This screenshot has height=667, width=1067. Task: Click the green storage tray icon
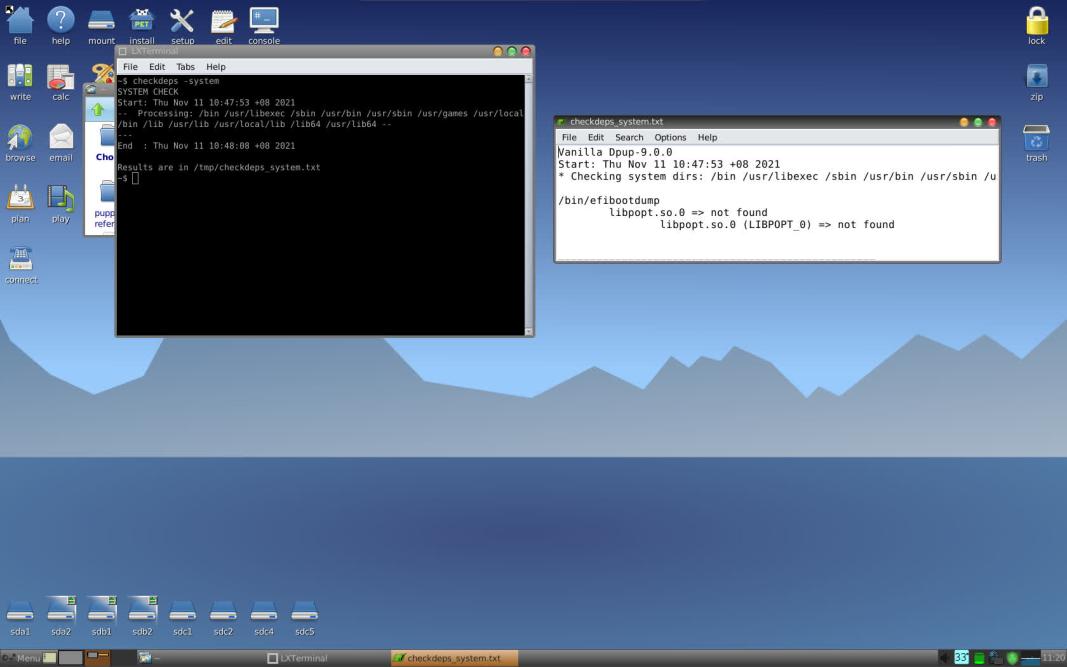(979, 658)
